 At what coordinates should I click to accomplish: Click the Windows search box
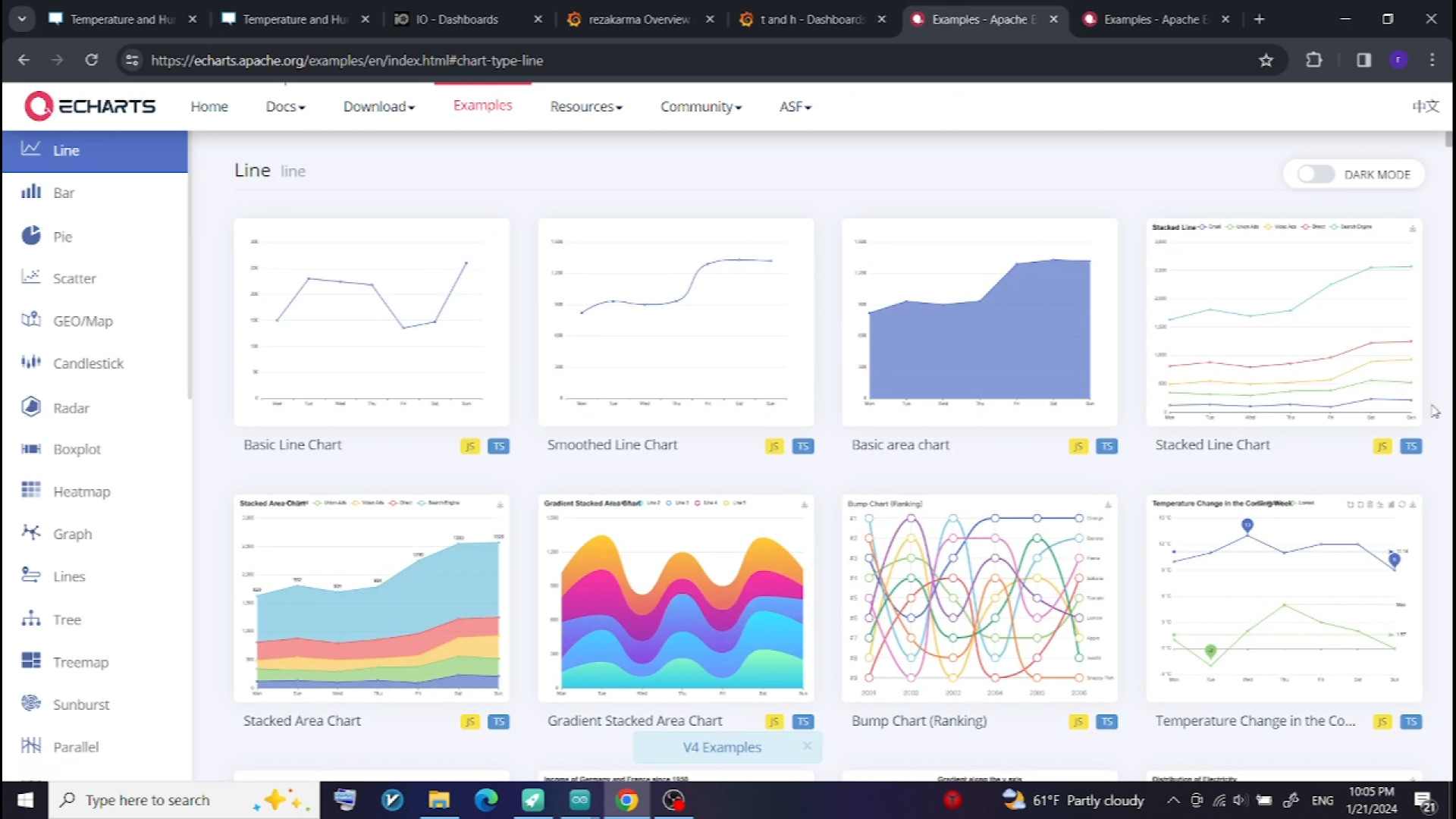point(184,800)
